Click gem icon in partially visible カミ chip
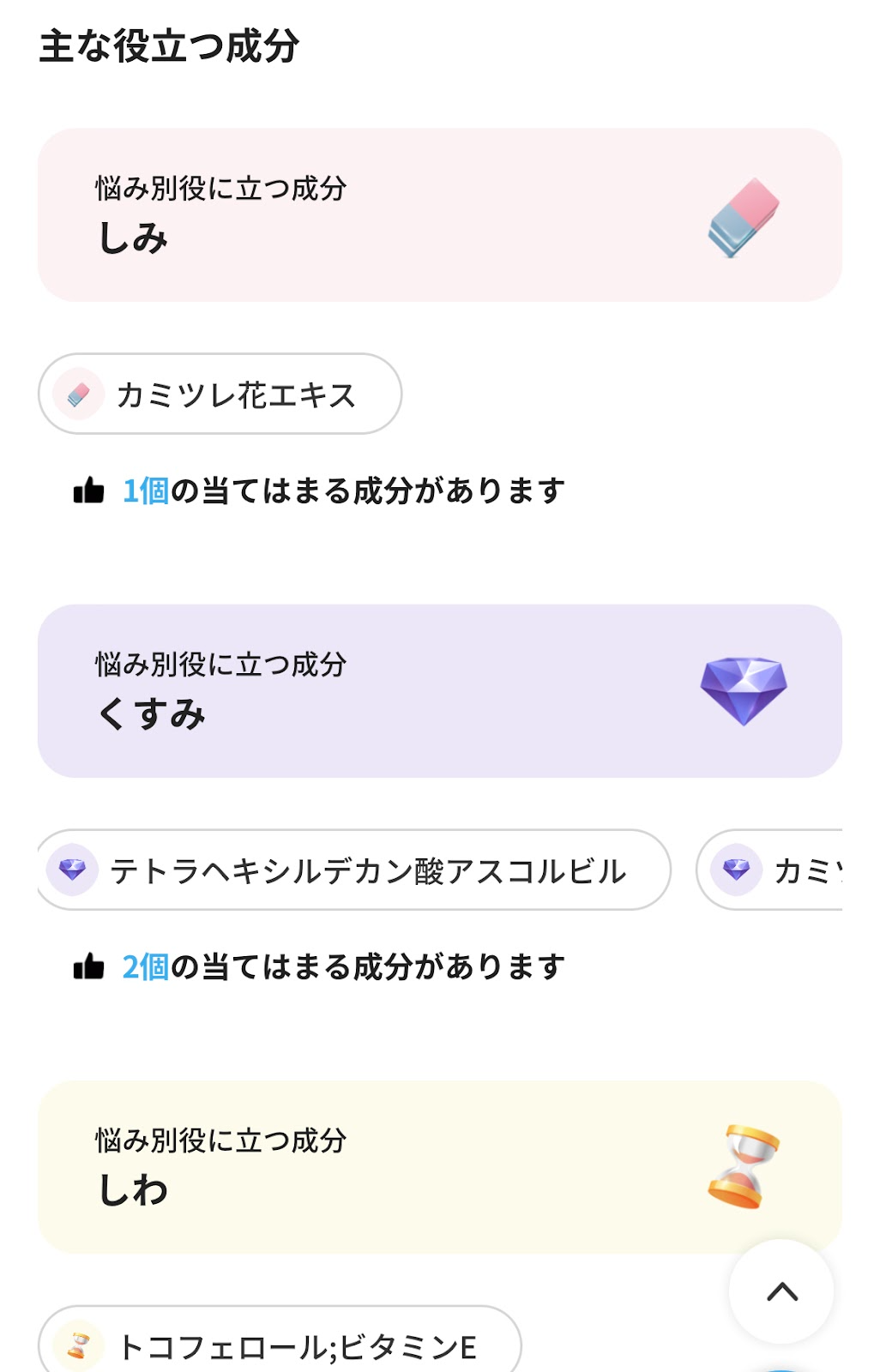The height and width of the screenshot is (1372, 880). (737, 870)
